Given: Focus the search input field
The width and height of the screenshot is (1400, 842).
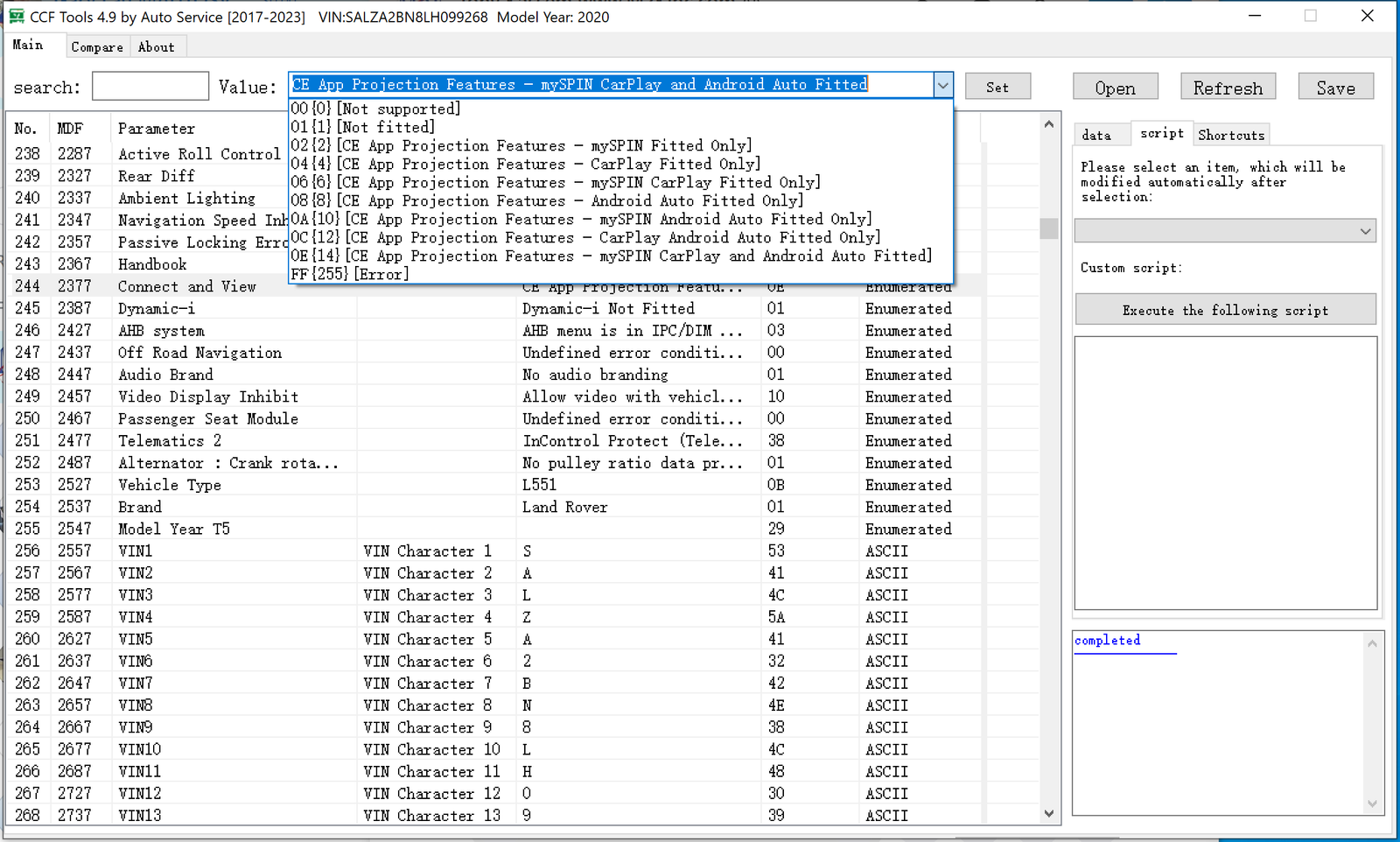Looking at the screenshot, I should click(150, 87).
